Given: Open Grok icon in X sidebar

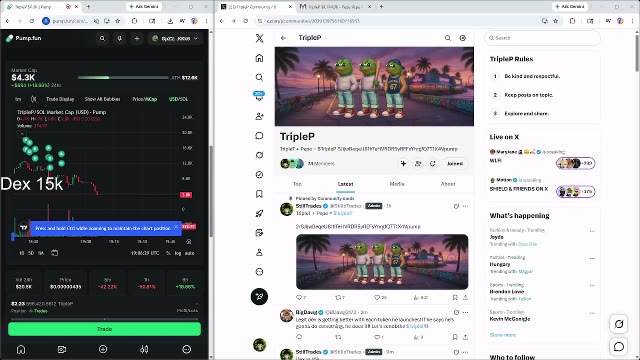Looking at the screenshot, I should click(x=259, y=155).
